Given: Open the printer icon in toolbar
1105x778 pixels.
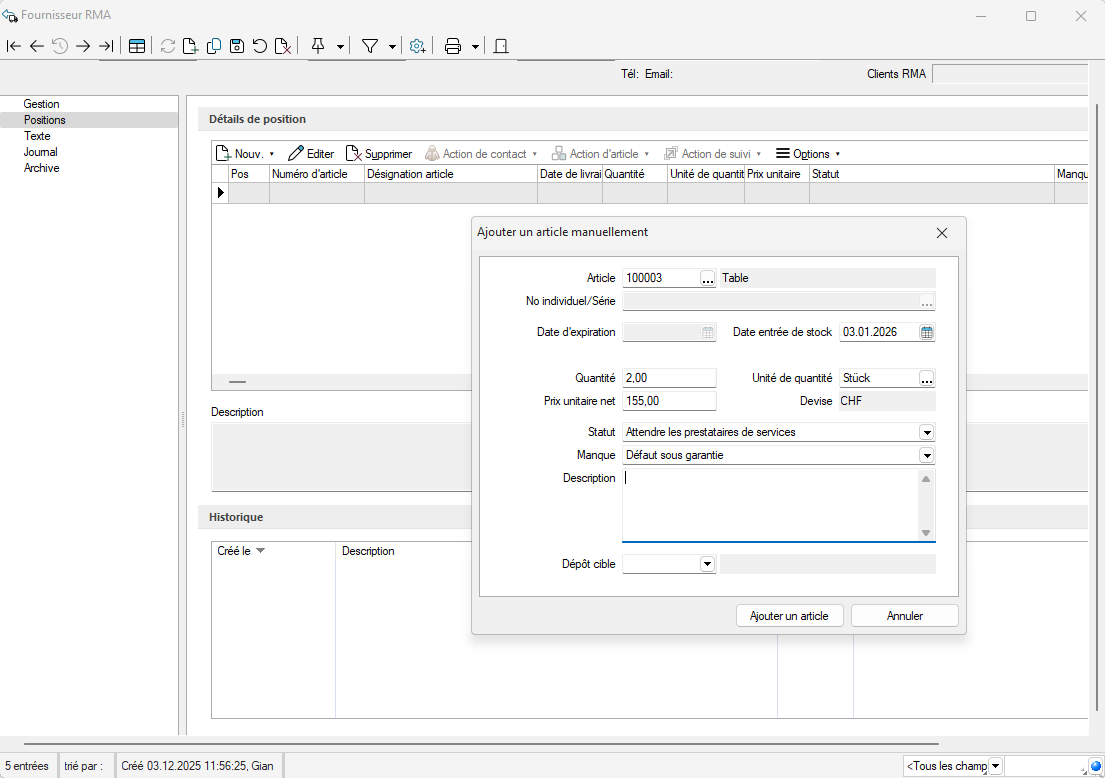Looking at the screenshot, I should pos(453,46).
